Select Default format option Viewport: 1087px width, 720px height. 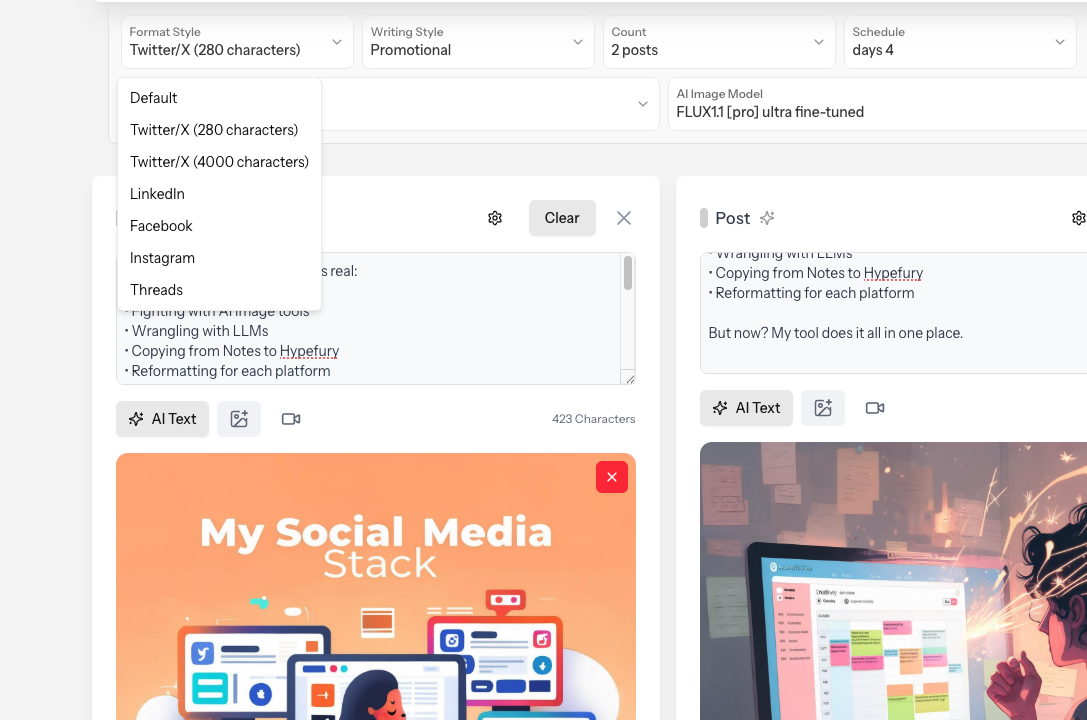[x=219, y=98]
